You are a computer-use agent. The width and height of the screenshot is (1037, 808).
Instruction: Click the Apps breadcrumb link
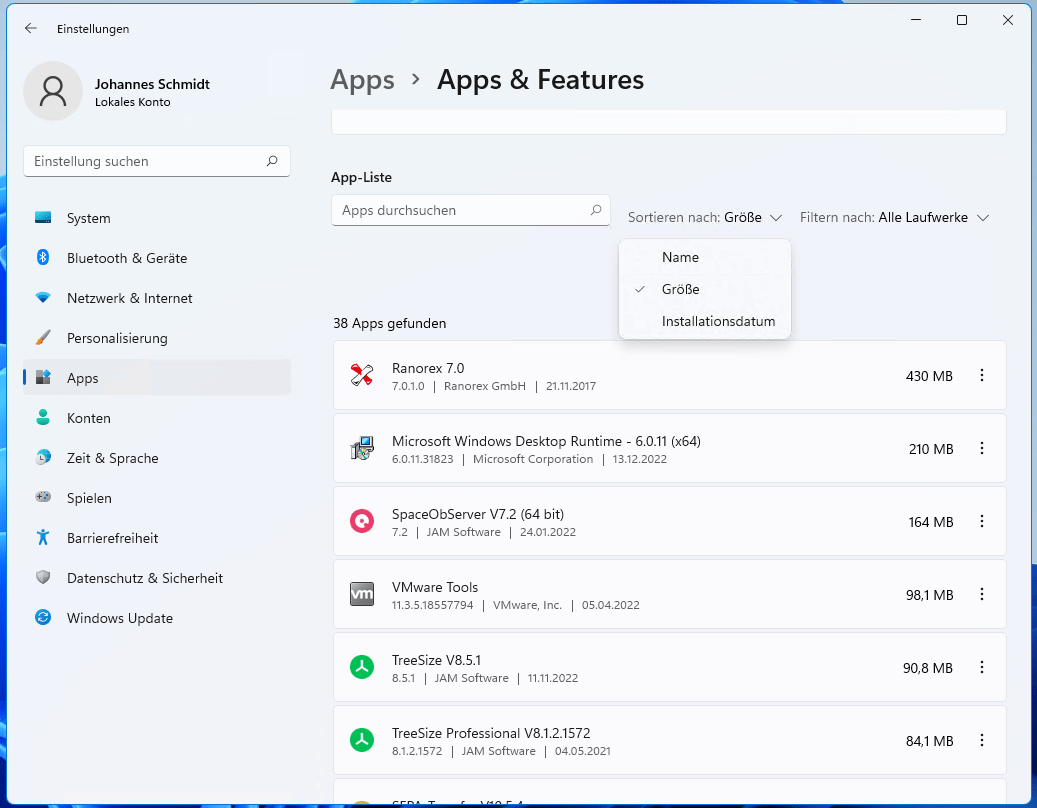pyautogui.click(x=362, y=80)
